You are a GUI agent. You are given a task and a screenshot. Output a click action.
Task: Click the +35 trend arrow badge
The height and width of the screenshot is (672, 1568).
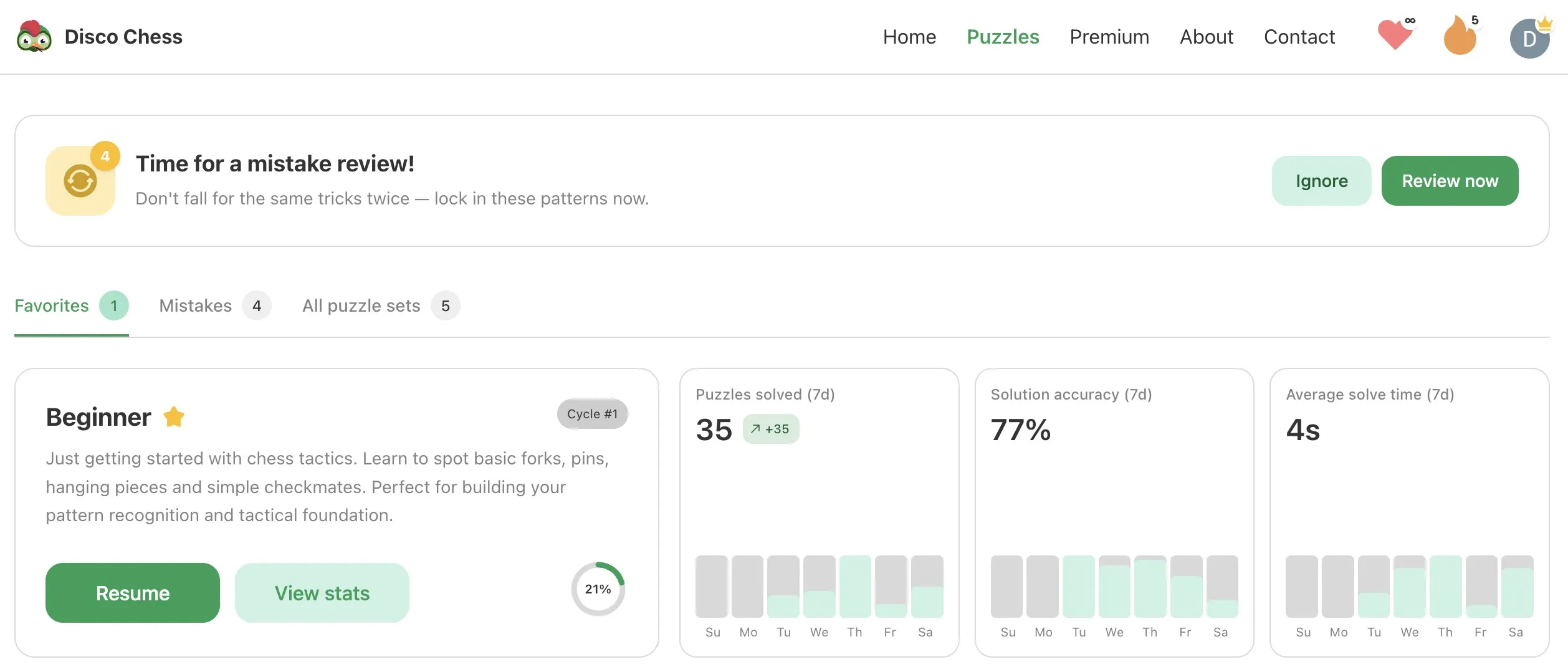770,429
